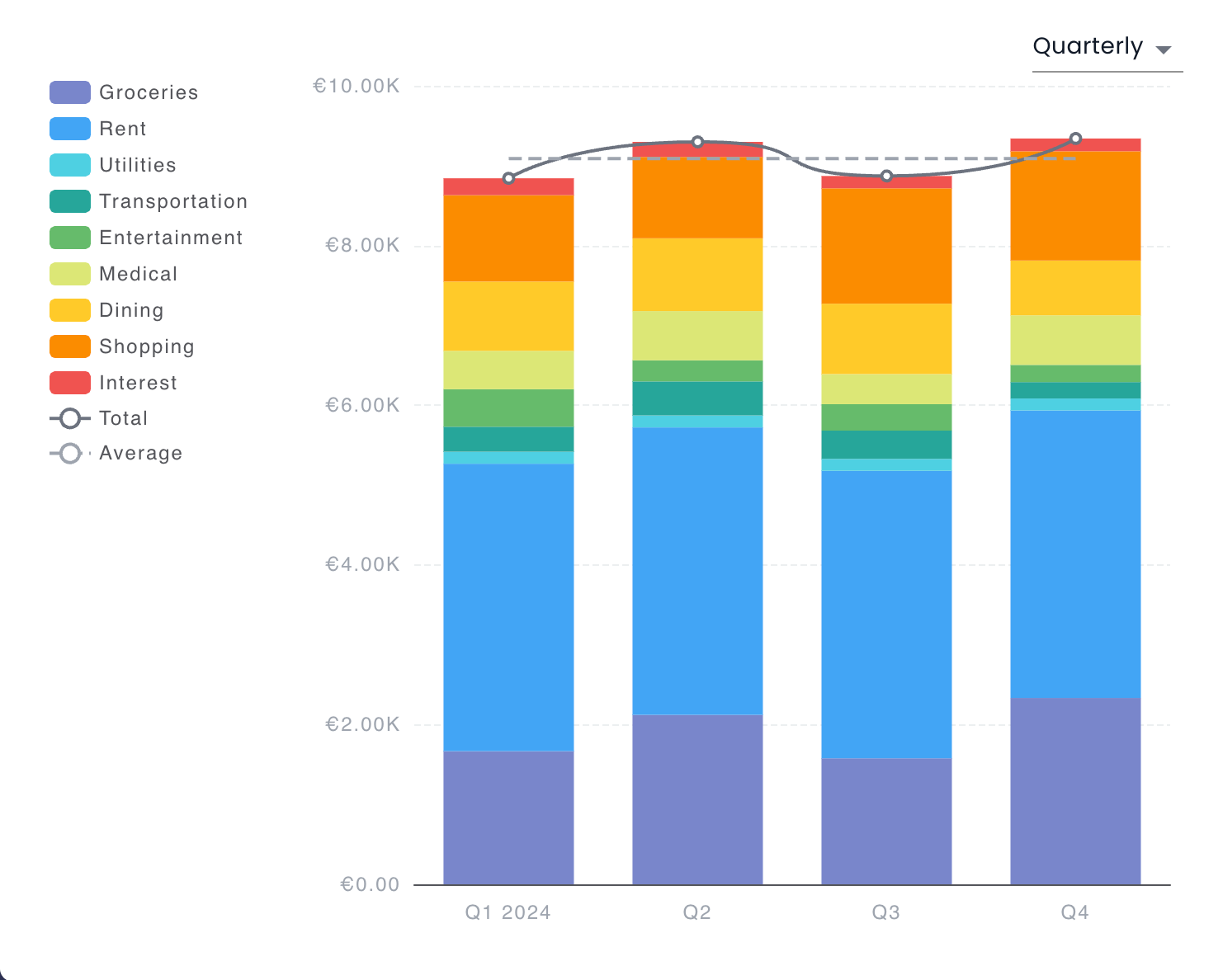This screenshot has height=980, width=1223.
Task: Click the €4.00K axis value
Action: pyautogui.click(x=362, y=565)
